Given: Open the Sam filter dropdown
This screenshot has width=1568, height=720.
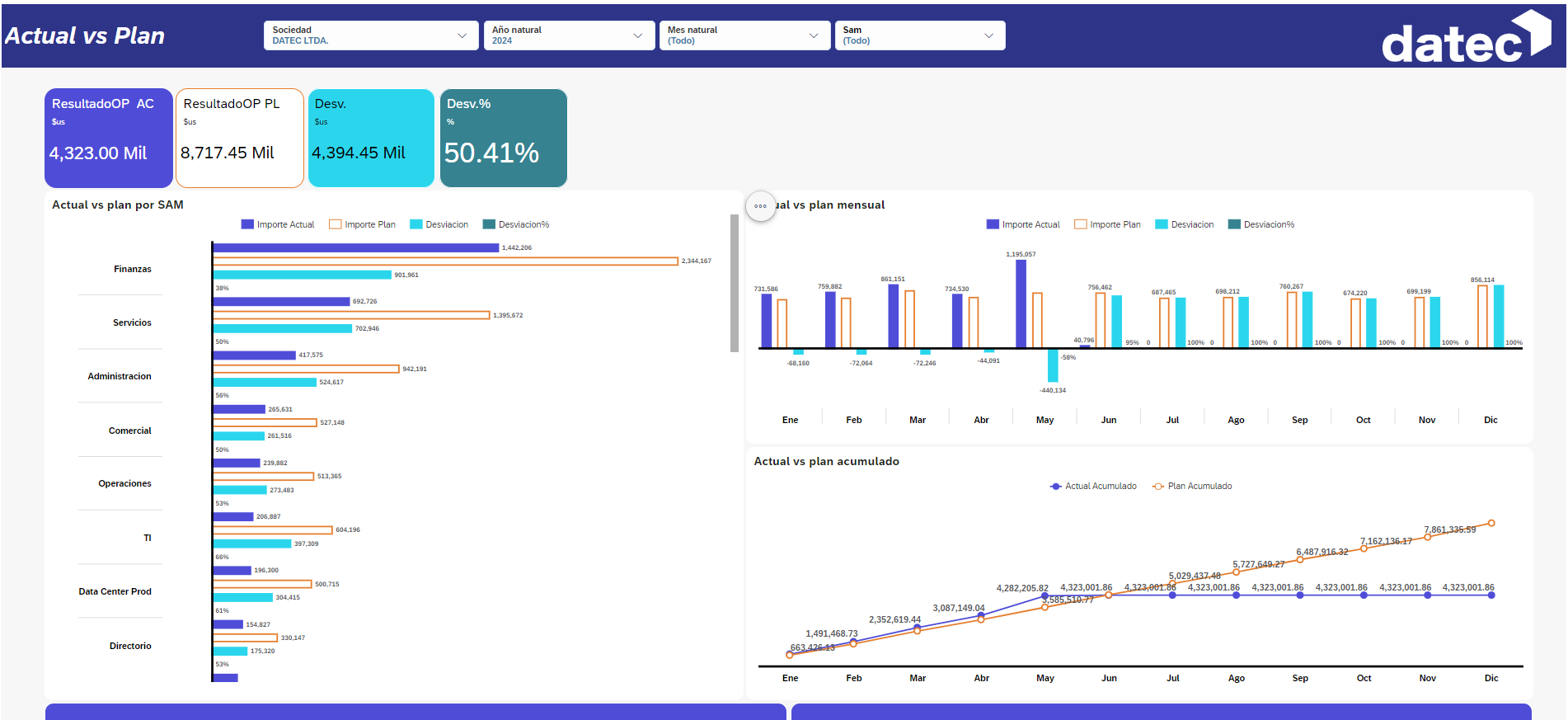Looking at the screenshot, I should tap(919, 35).
